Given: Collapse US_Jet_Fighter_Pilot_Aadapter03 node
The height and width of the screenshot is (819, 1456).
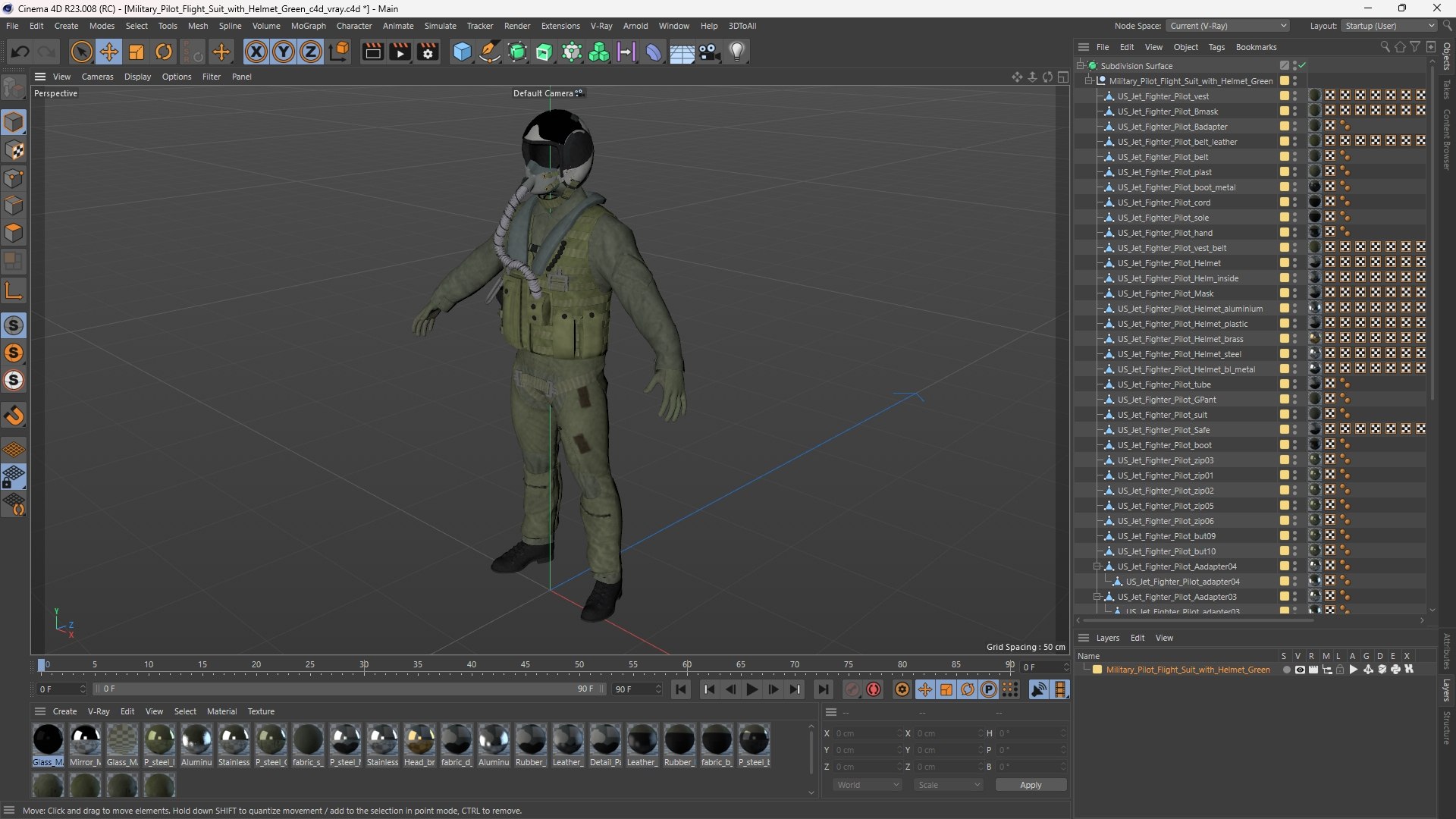Looking at the screenshot, I should coord(1097,597).
